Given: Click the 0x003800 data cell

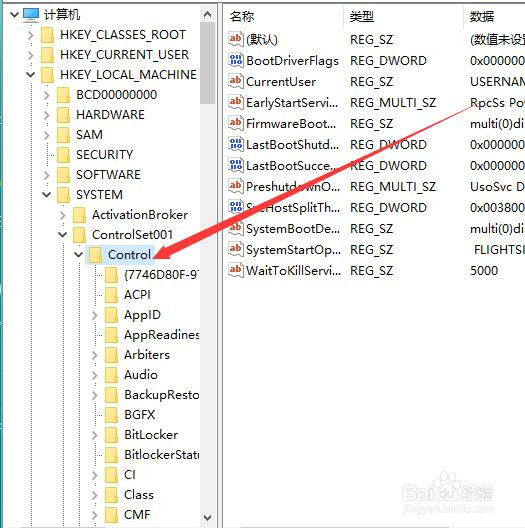Looking at the screenshot, I should coord(497,207).
